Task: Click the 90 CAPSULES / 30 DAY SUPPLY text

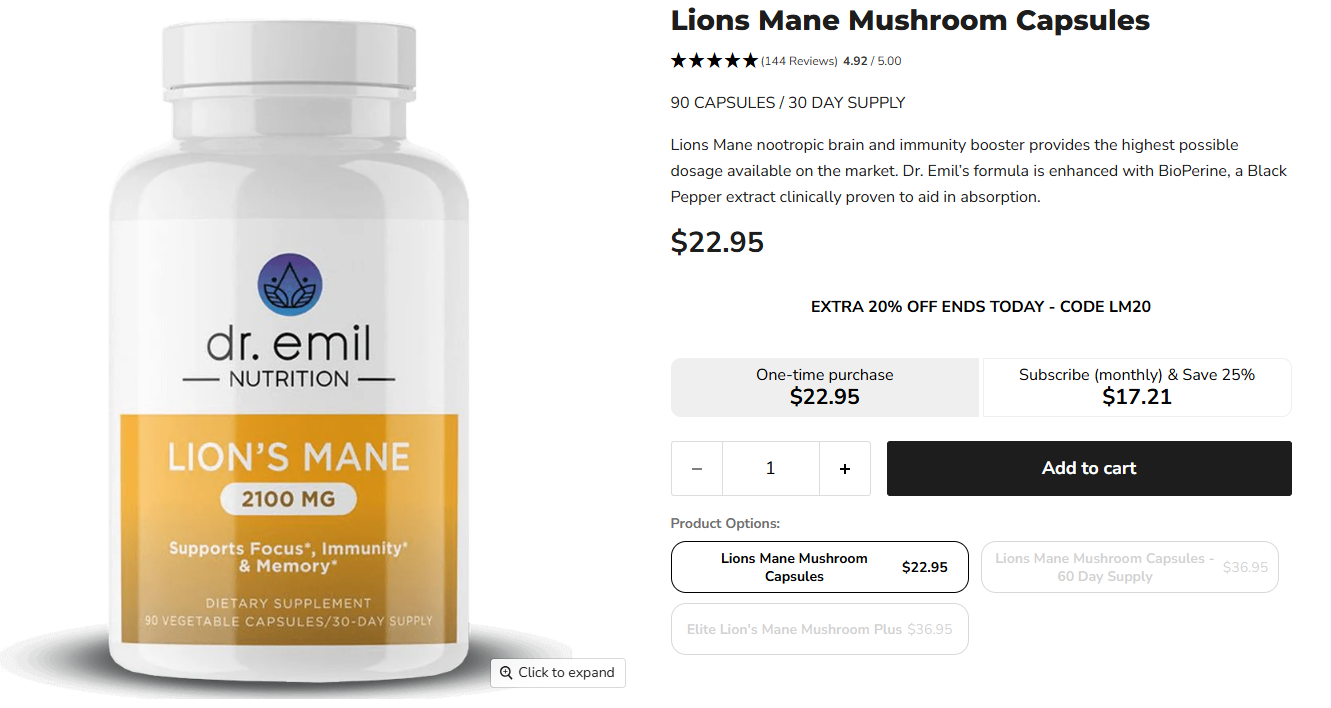Action: (x=788, y=103)
